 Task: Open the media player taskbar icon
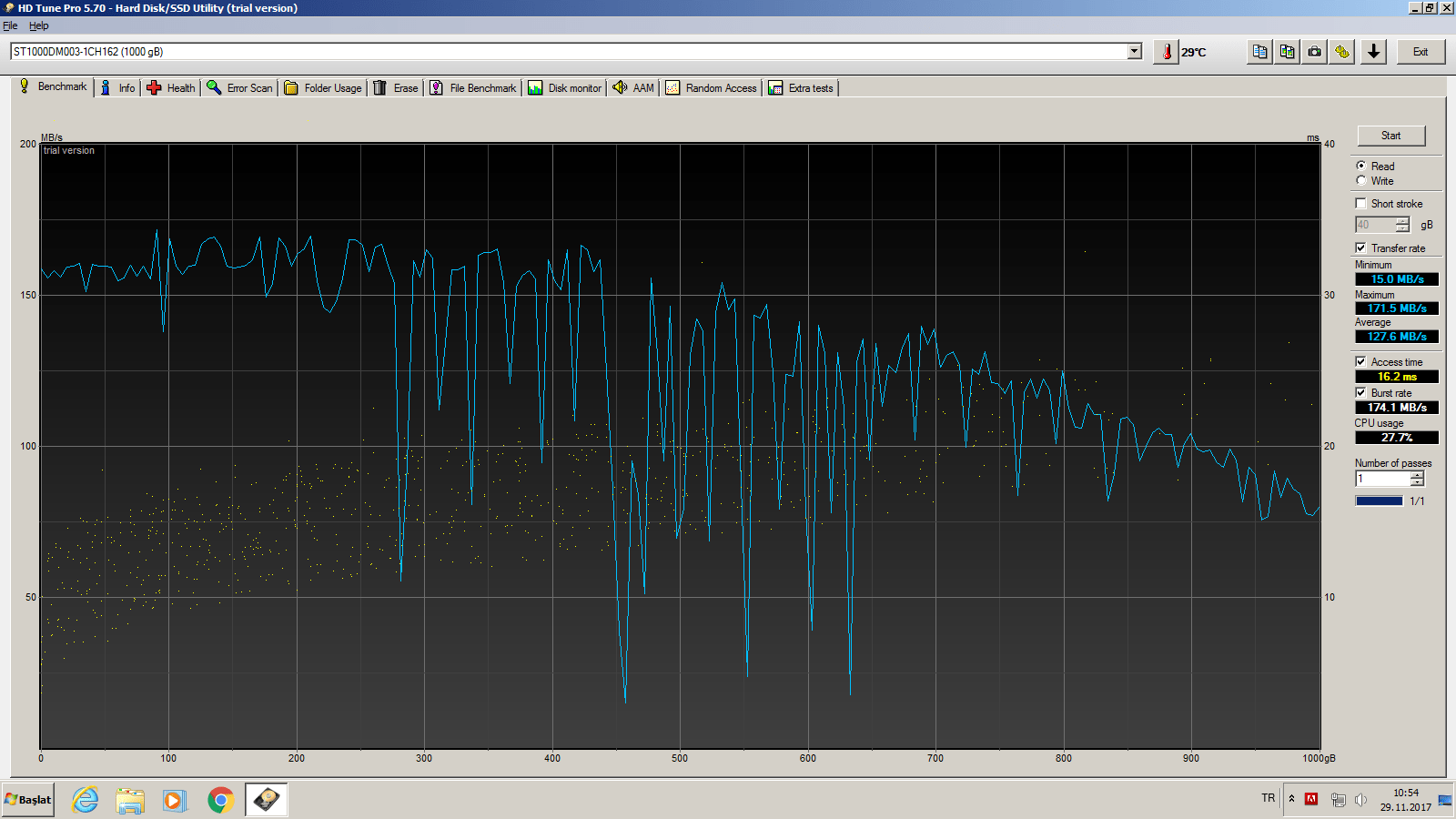tap(175, 800)
